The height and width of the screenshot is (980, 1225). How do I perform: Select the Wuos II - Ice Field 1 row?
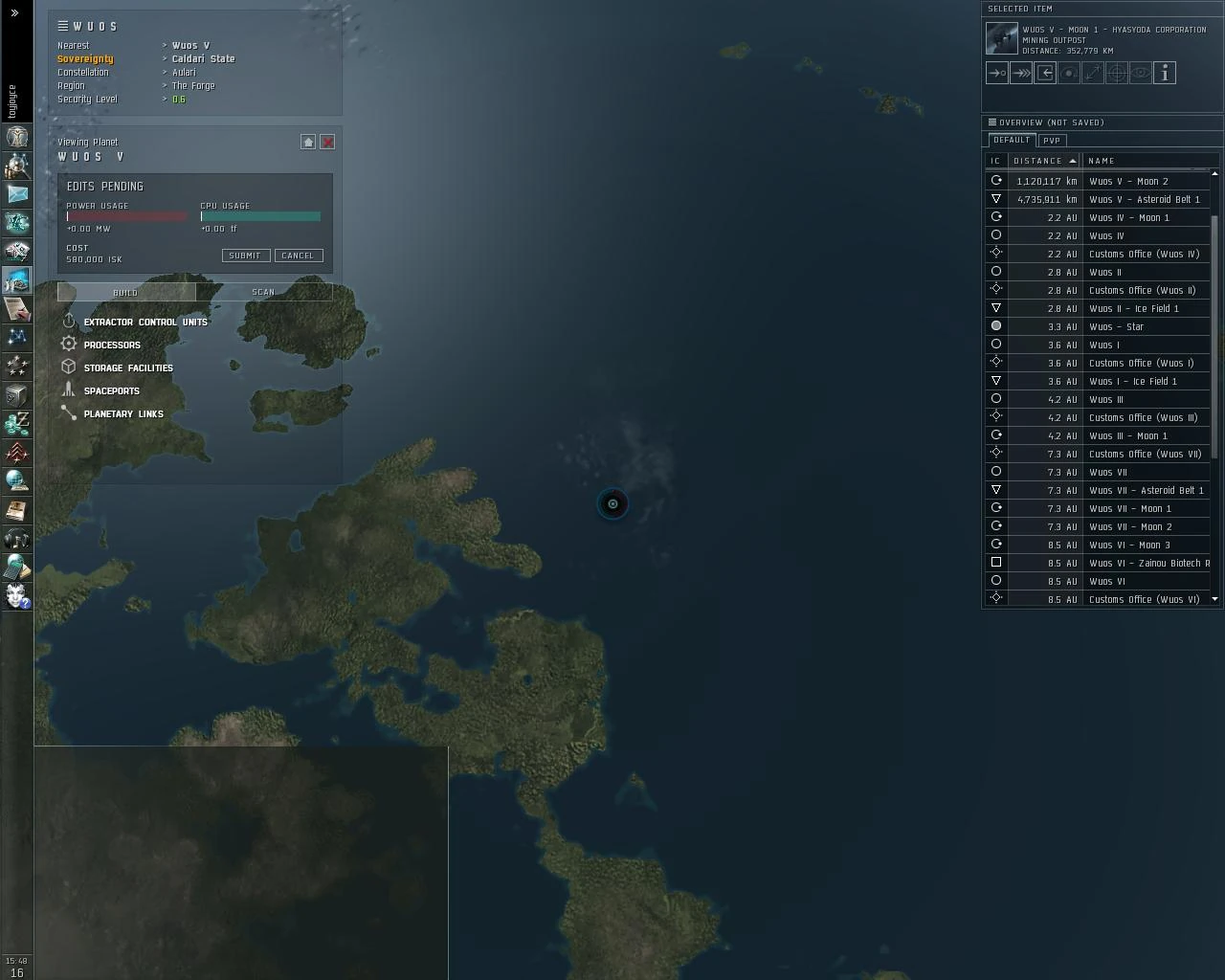pyautogui.click(x=1099, y=308)
